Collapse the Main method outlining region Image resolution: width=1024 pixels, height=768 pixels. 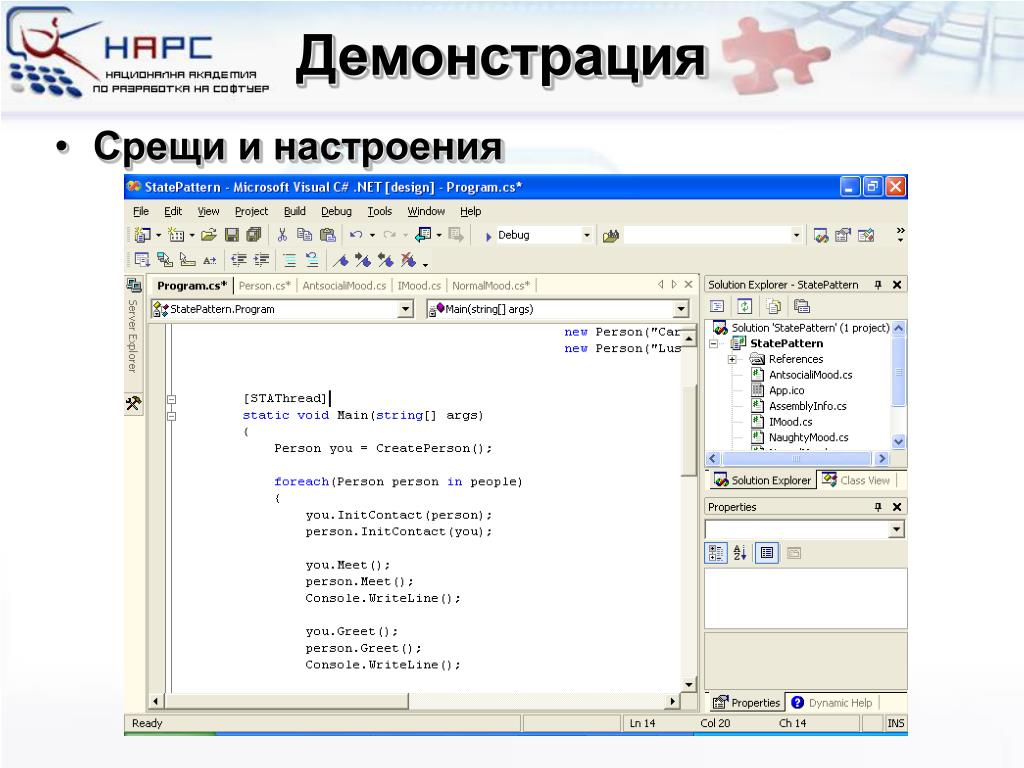coord(171,416)
